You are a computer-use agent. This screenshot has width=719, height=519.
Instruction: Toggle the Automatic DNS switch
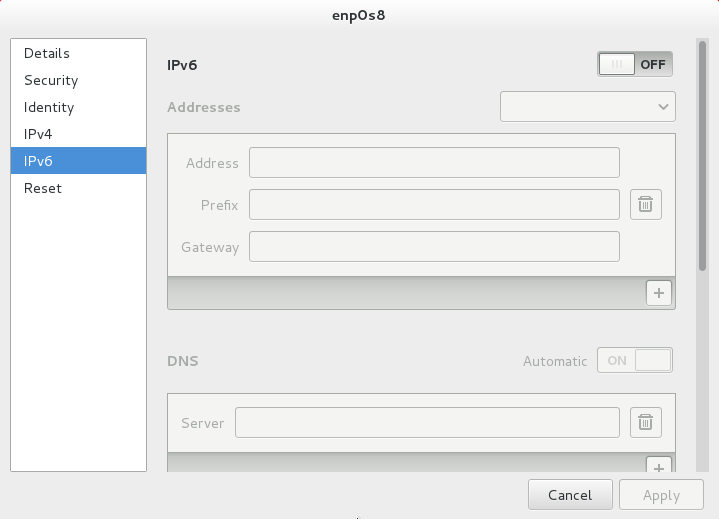pyautogui.click(x=635, y=360)
